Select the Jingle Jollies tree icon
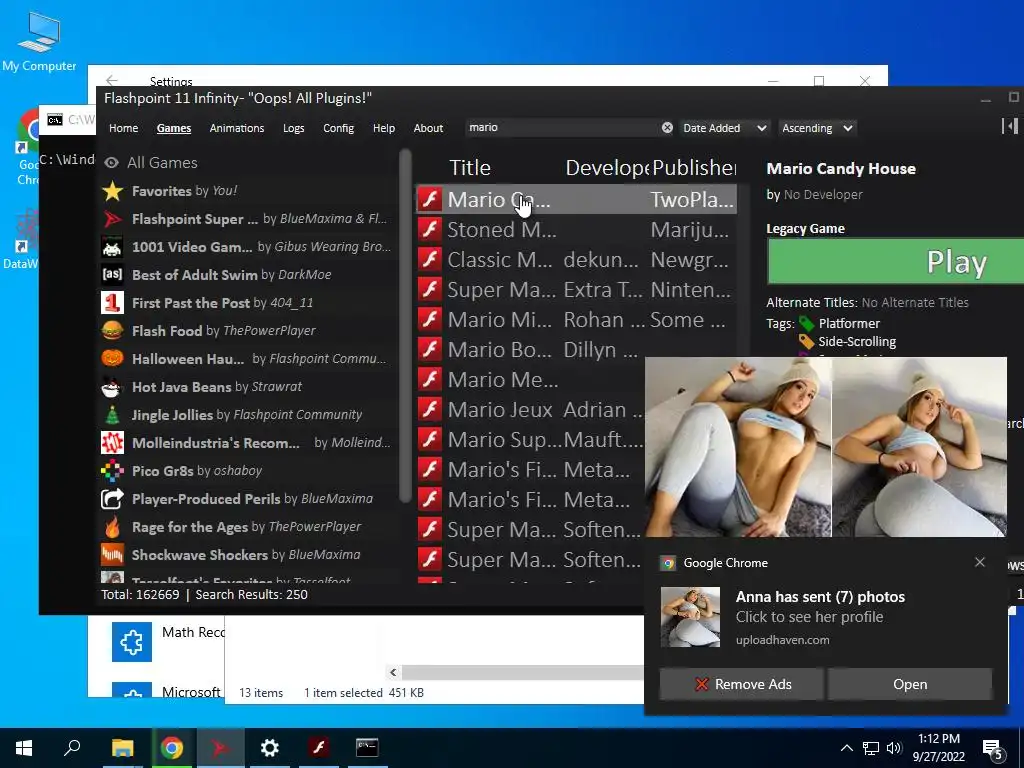 [x=112, y=415]
